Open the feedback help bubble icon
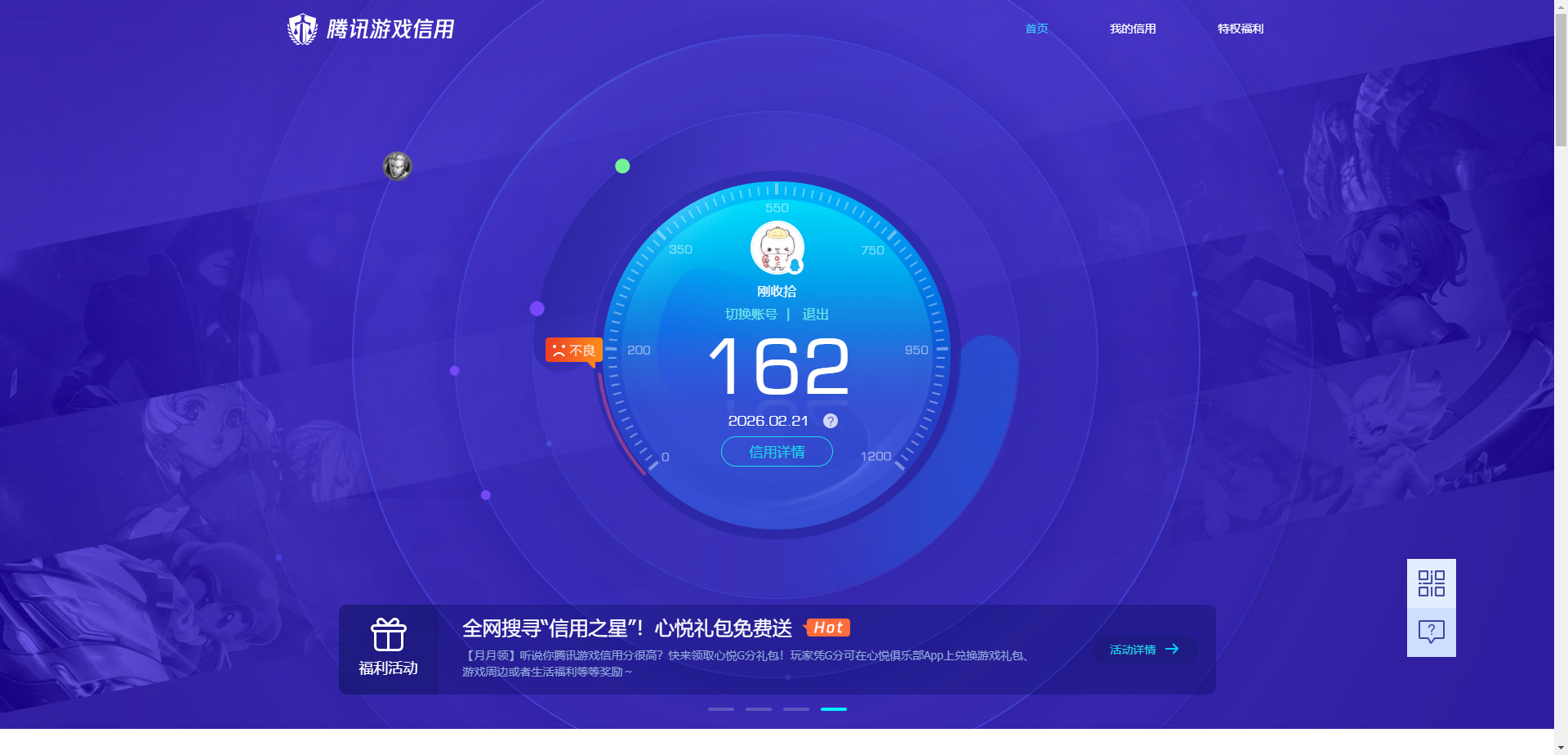Image resolution: width=1568 pixels, height=755 pixels. coord(1431,630)
